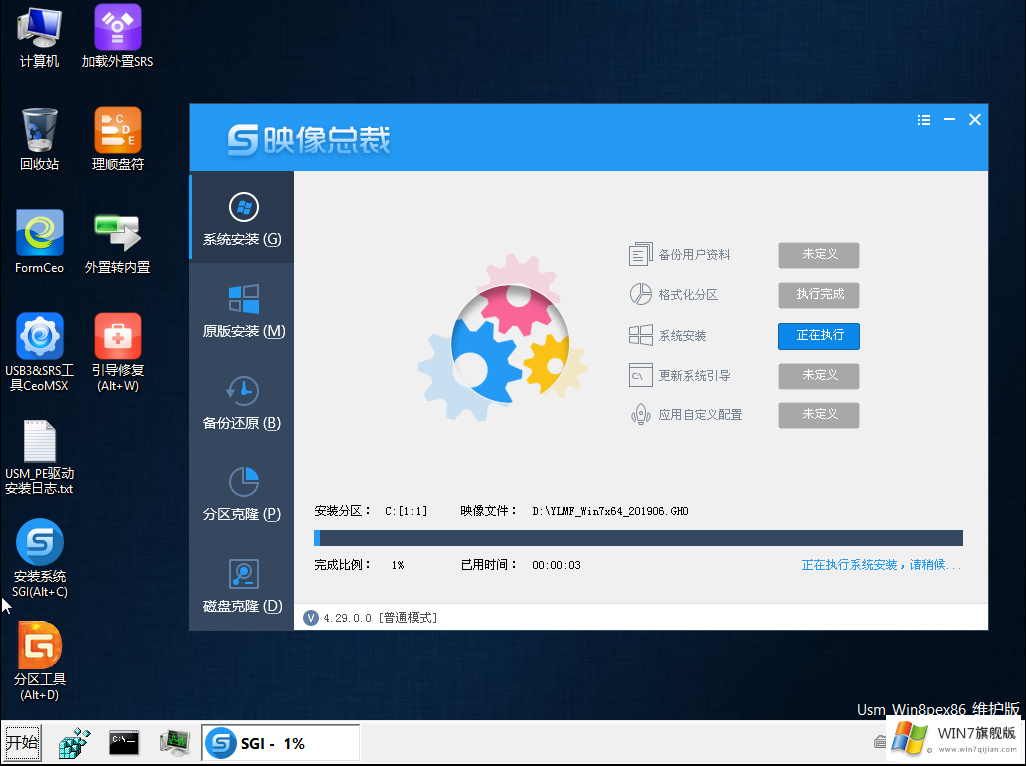
Task: Open the 开始 Start menu
Action: point(21,742)
